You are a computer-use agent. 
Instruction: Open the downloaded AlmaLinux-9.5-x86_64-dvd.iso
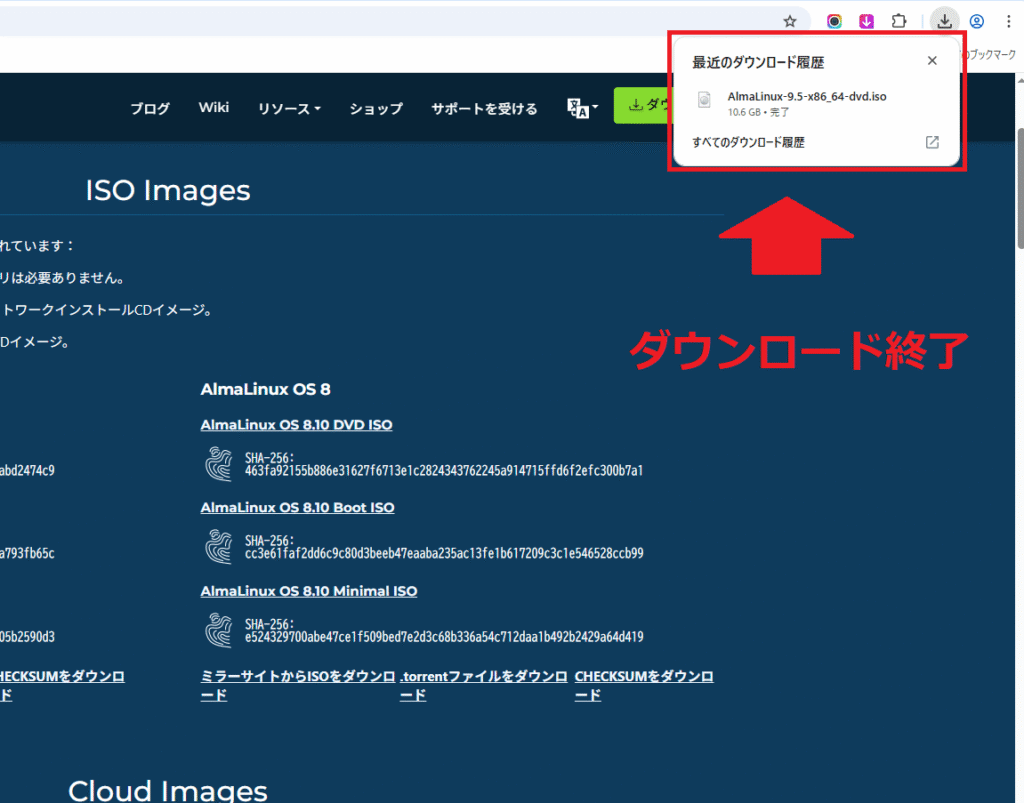pyautogui.click(x=807, y=97)
